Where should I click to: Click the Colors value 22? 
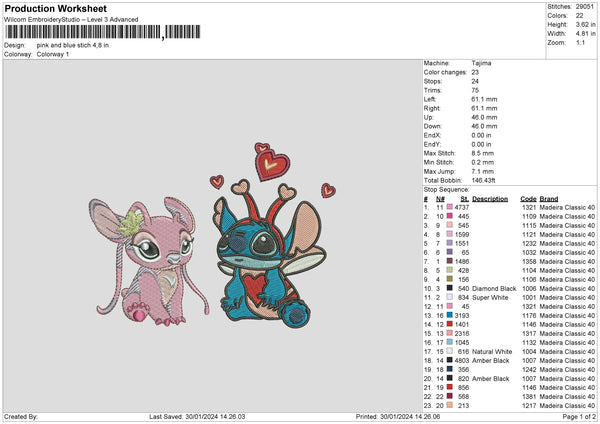pos(580,16)
